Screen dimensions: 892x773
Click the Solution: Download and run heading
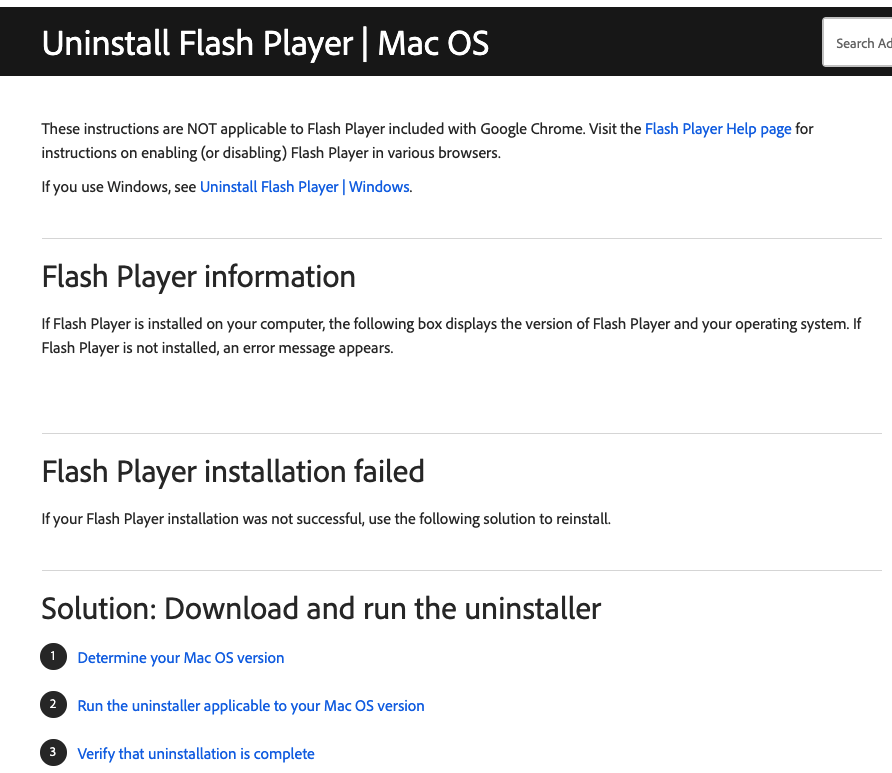click(321, 608)
